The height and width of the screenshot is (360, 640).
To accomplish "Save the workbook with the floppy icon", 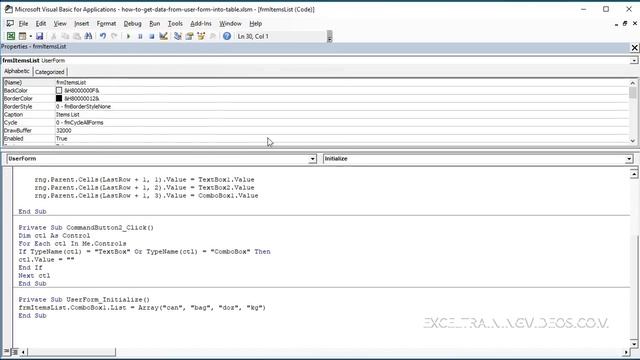I will [x=40, y=36].
